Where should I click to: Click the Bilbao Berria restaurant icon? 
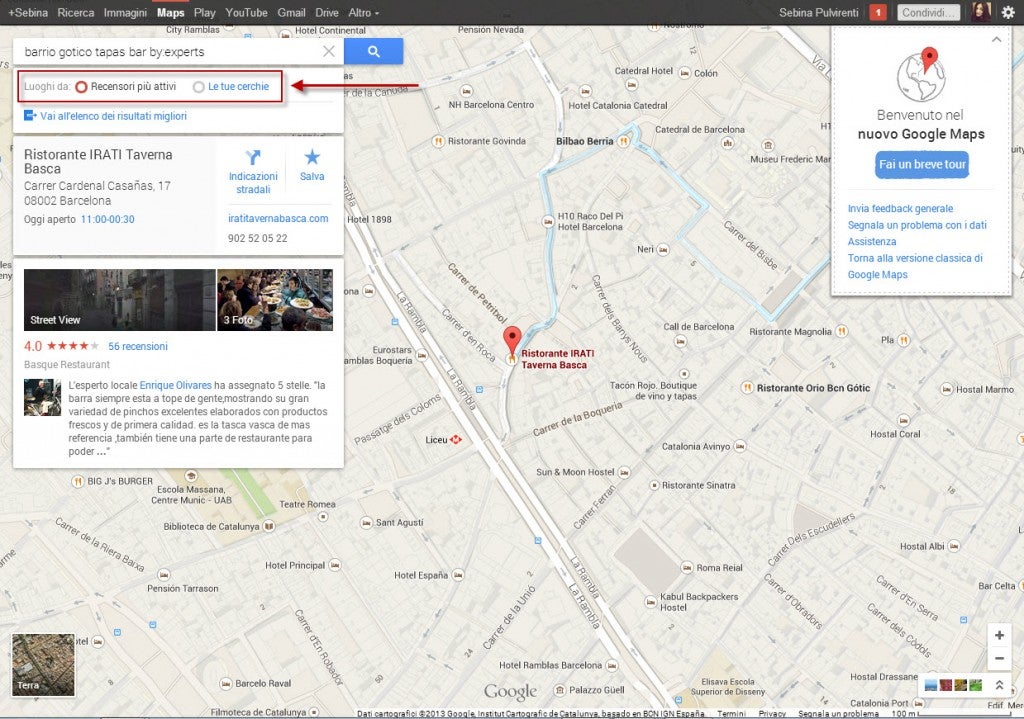pyautogui.click(x=624, y=140)
